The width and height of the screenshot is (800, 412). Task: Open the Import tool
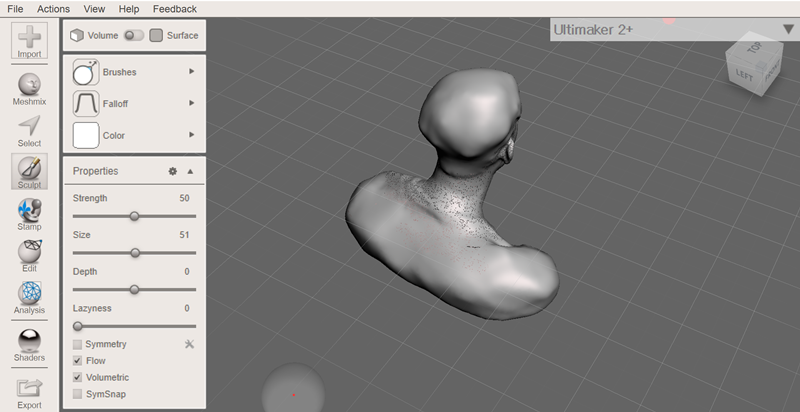pyautogui.click(x=30, y=40)
